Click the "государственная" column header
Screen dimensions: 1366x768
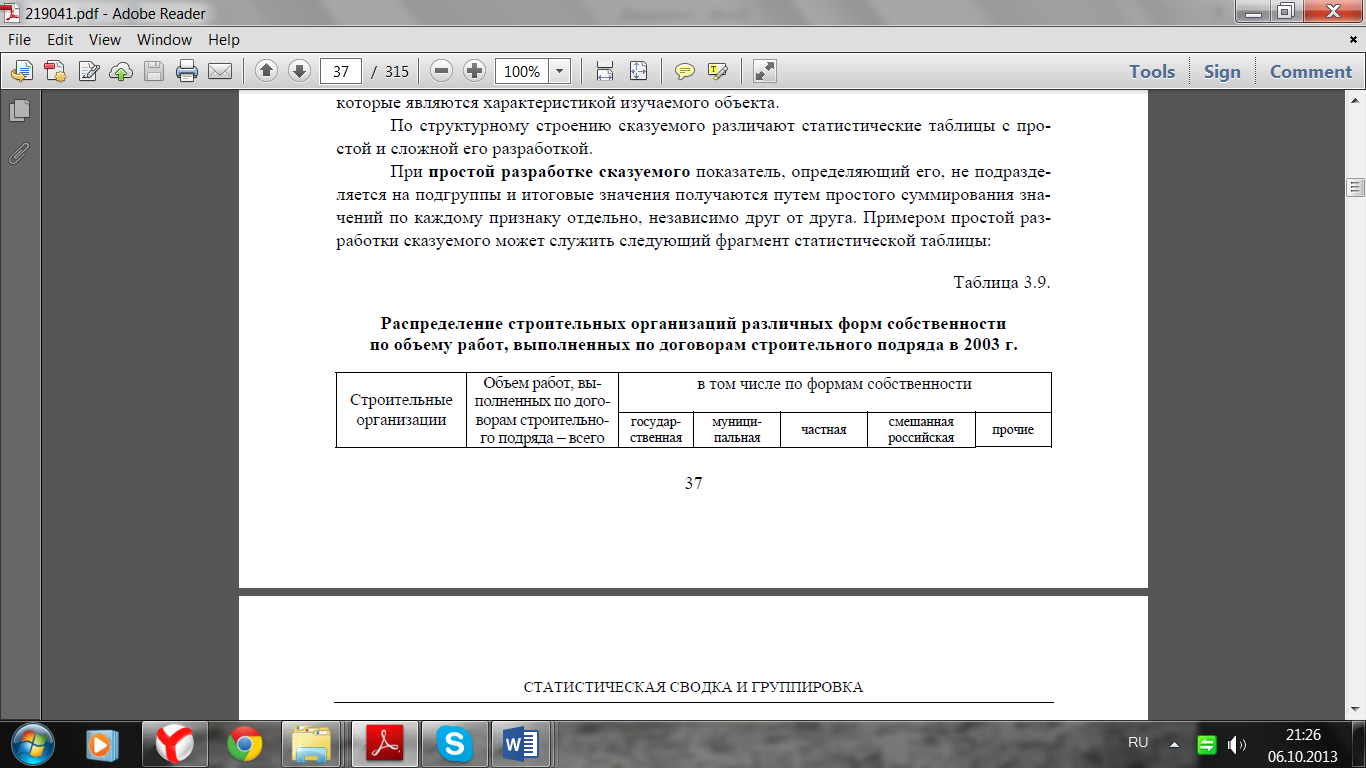pos(656,430)
